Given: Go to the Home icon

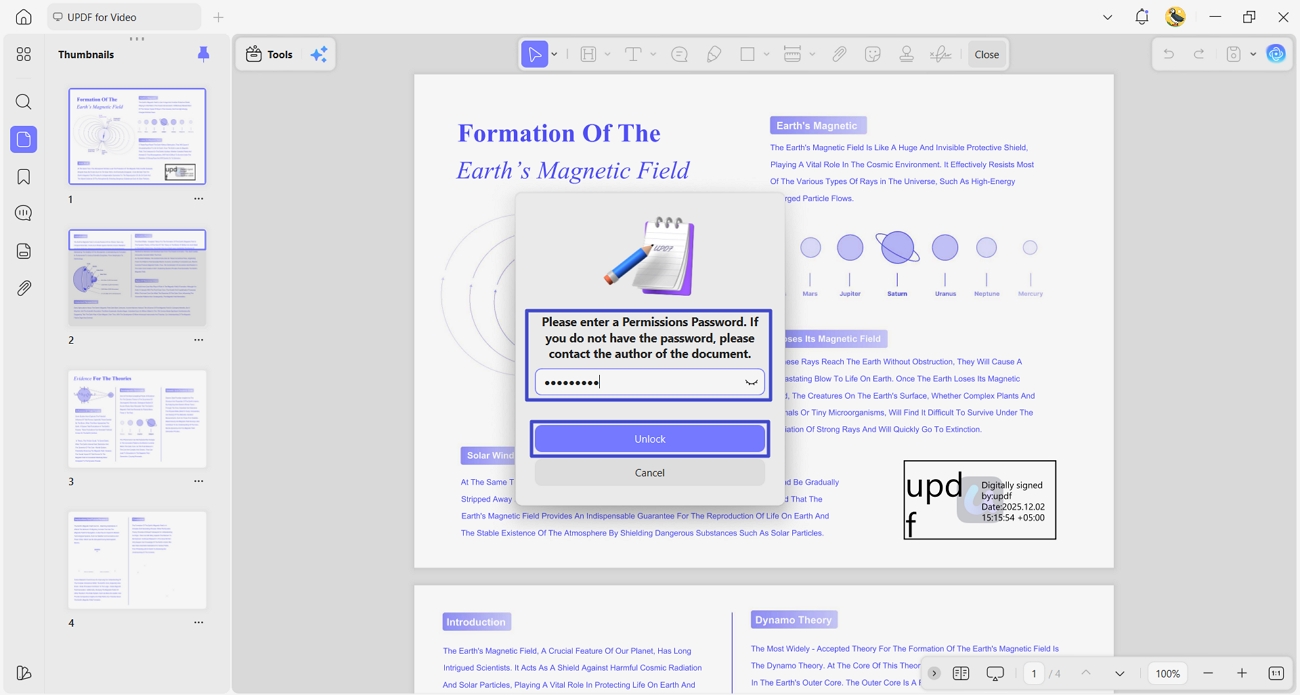Looking at the screenshot, I should point(24,17).
